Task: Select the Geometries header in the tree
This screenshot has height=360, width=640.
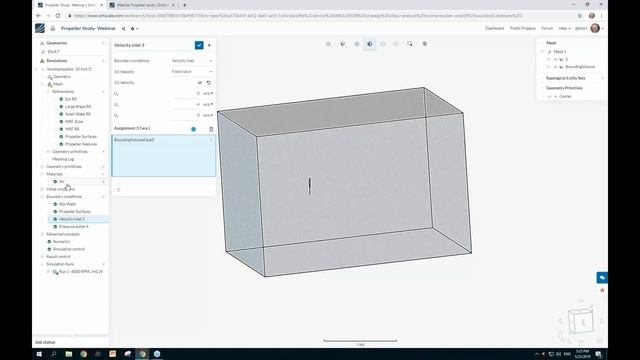Action: pos(56,43)
